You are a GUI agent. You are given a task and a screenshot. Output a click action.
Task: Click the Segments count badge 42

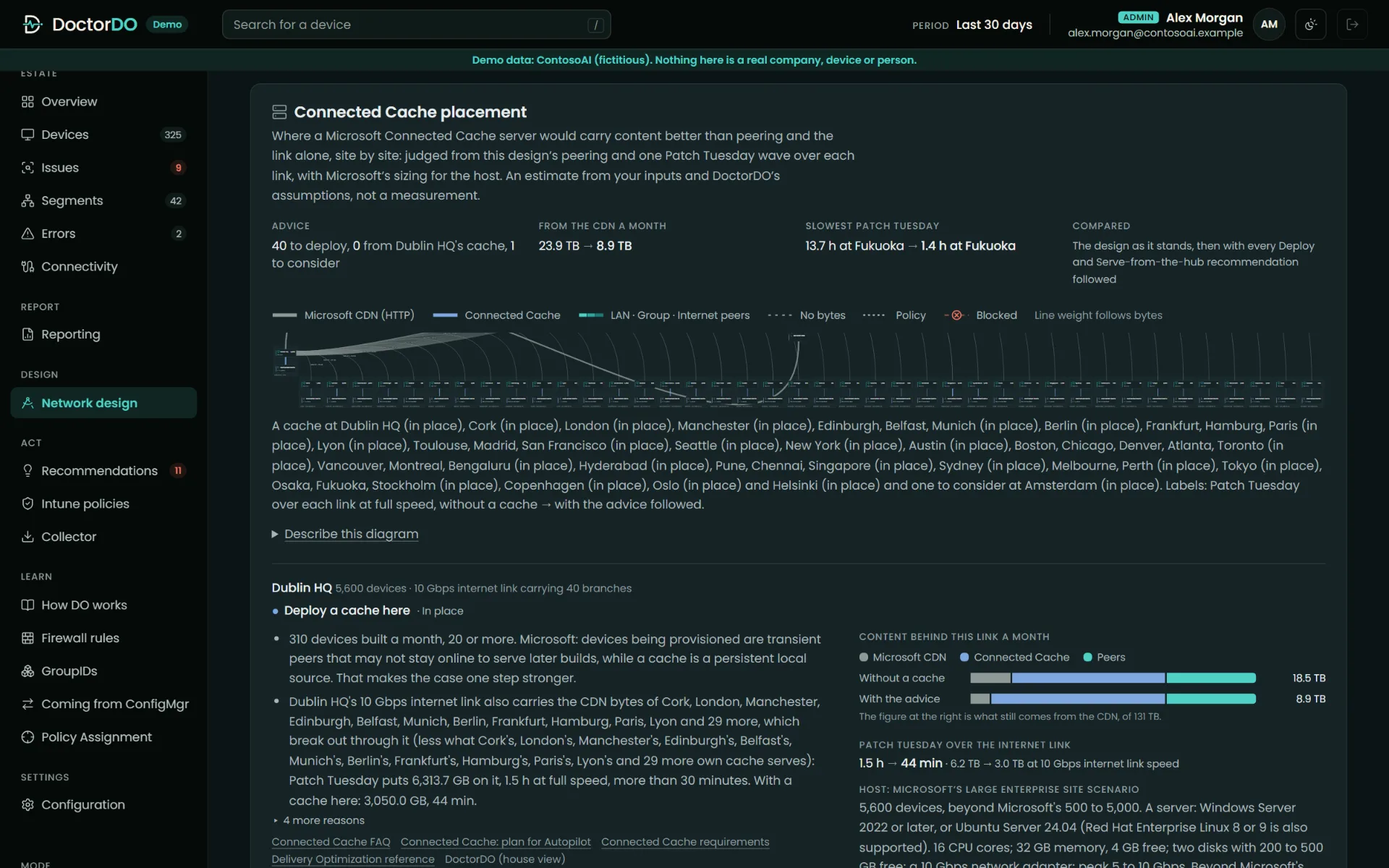tap(176, 200)
